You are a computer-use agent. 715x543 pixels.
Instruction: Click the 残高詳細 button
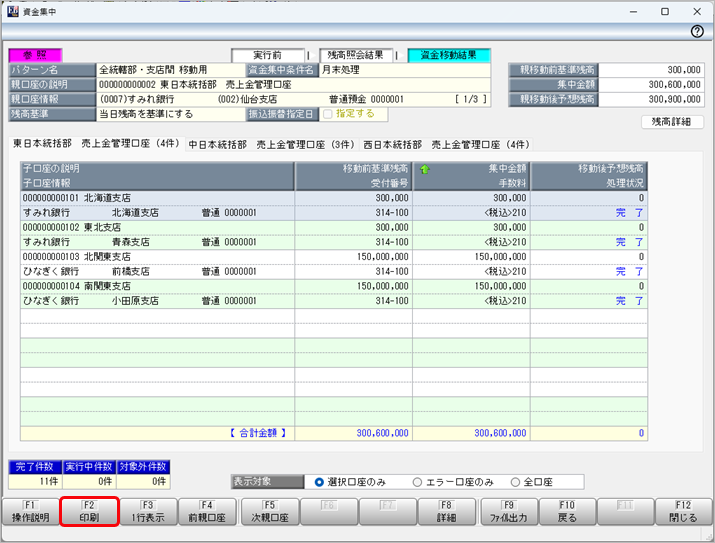click(x=672, y=122)
